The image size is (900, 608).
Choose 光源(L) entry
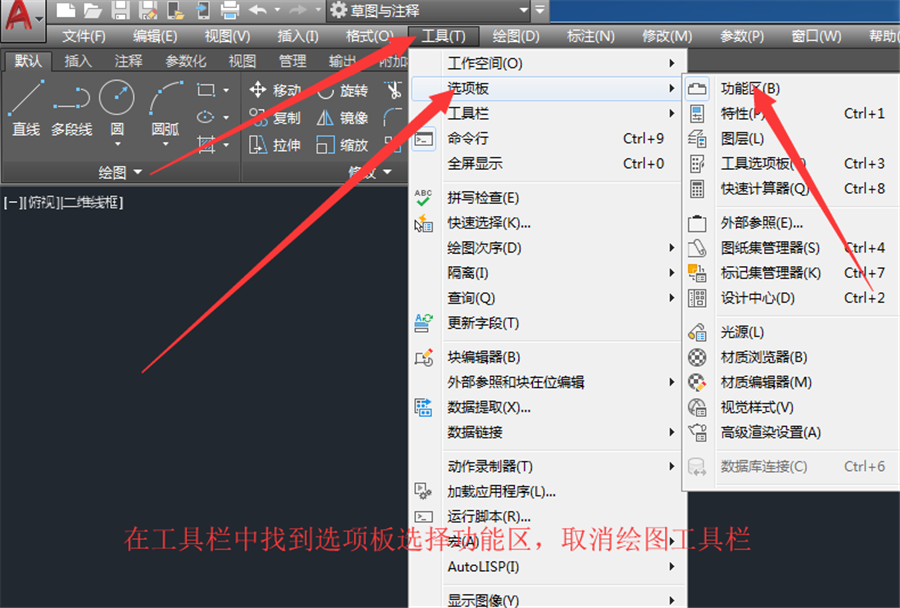click(791, 332)
